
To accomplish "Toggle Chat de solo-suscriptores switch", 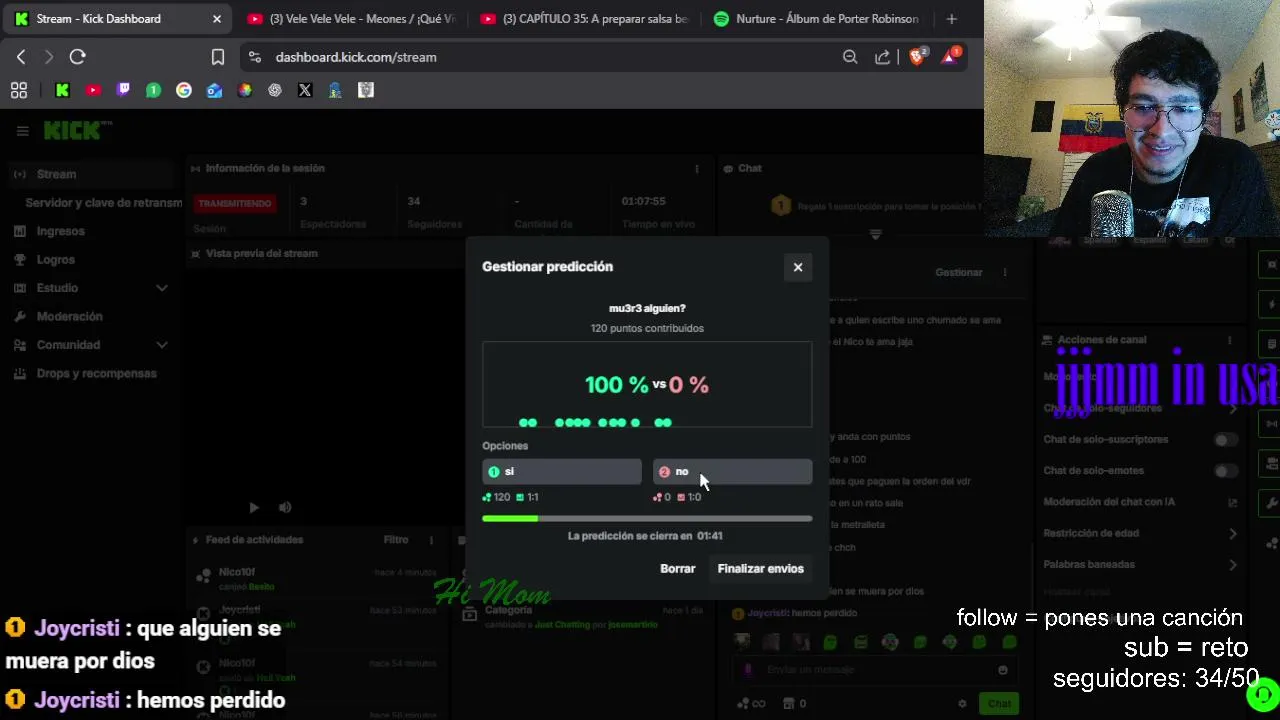I will coord(1225,440).
